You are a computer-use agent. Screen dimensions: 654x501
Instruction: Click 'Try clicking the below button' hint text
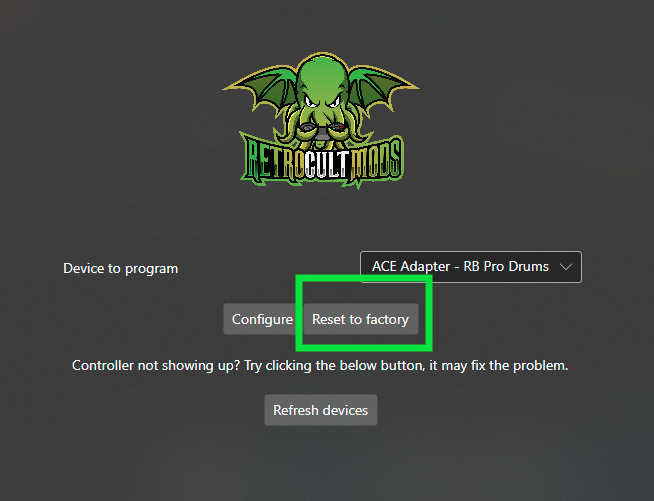point(335,365)
